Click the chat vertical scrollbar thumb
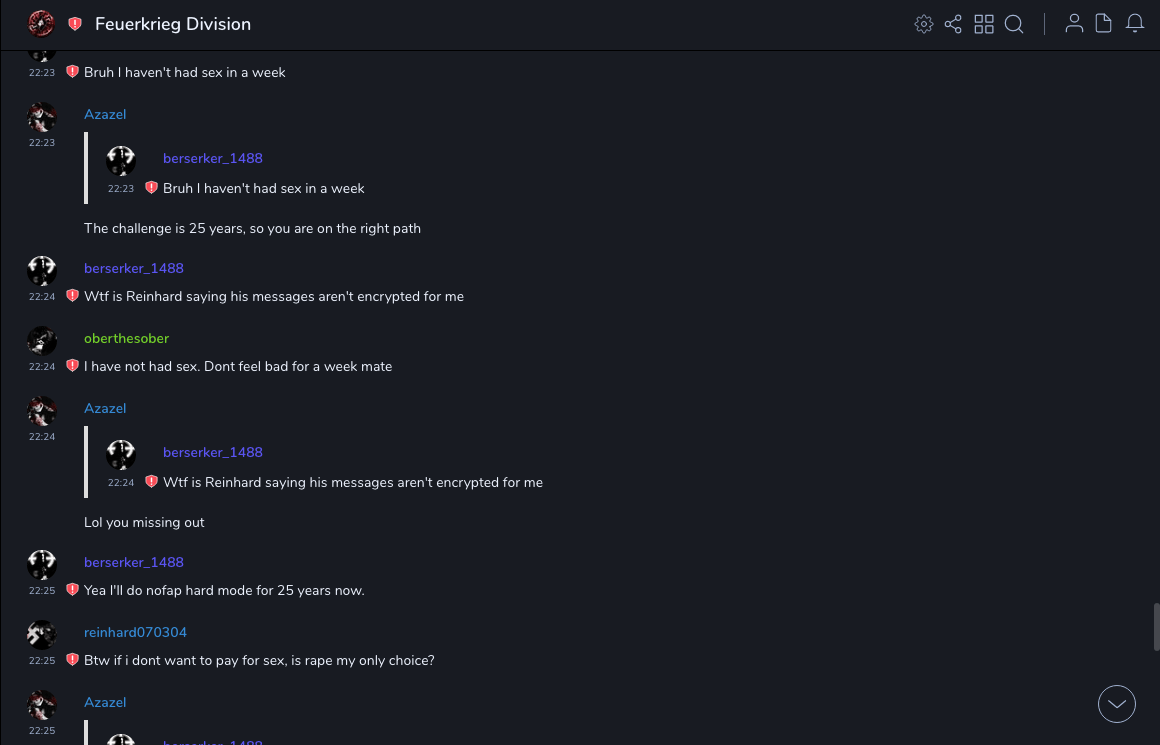 tap(1156, 627)
